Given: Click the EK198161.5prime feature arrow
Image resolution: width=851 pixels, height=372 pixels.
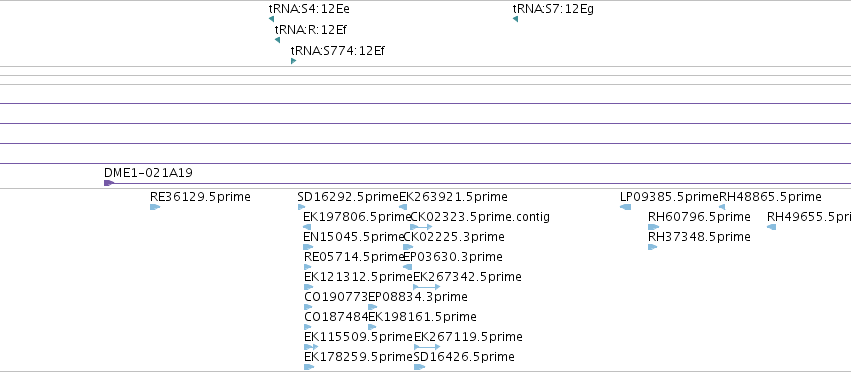Looking at the screenshot, I should pyautogui.click(x=372, y=327).
